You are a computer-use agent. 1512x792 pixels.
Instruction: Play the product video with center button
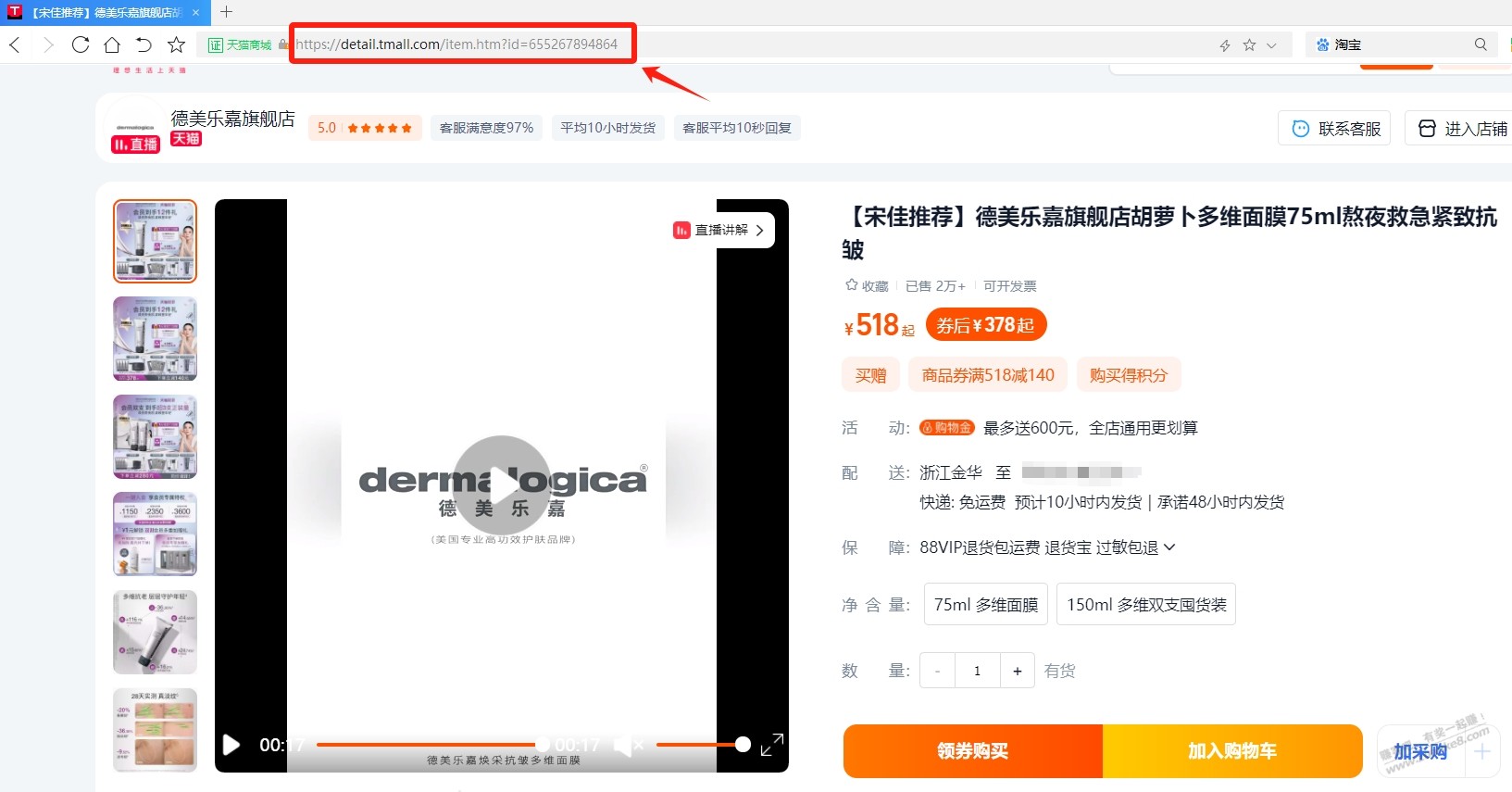coord(502,484)
